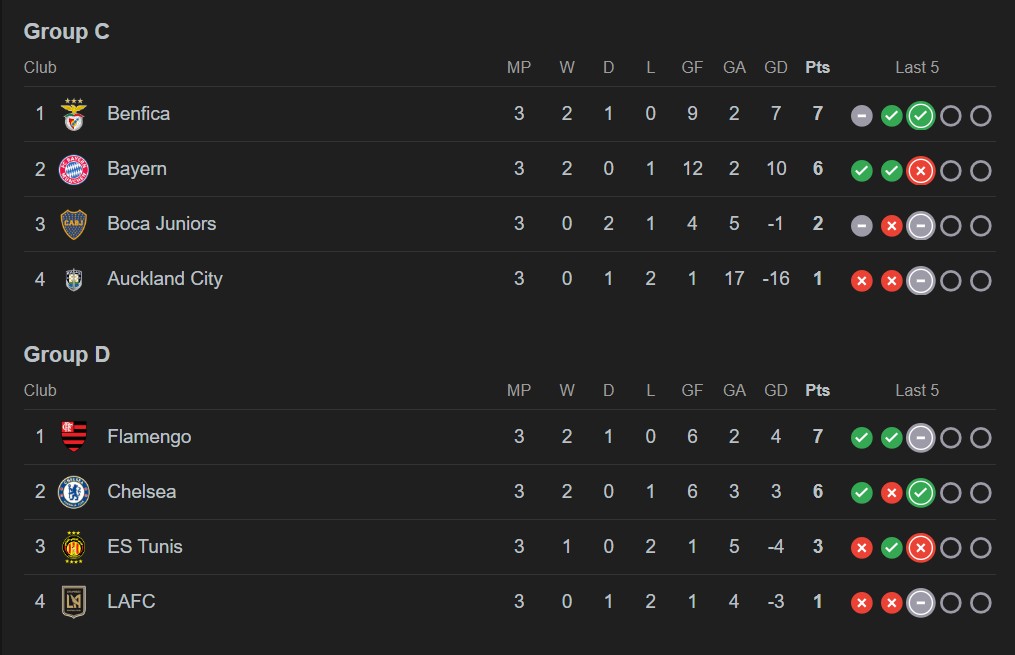
Task: Click the Last 5 header in Group D
Action: click(917, 391)
